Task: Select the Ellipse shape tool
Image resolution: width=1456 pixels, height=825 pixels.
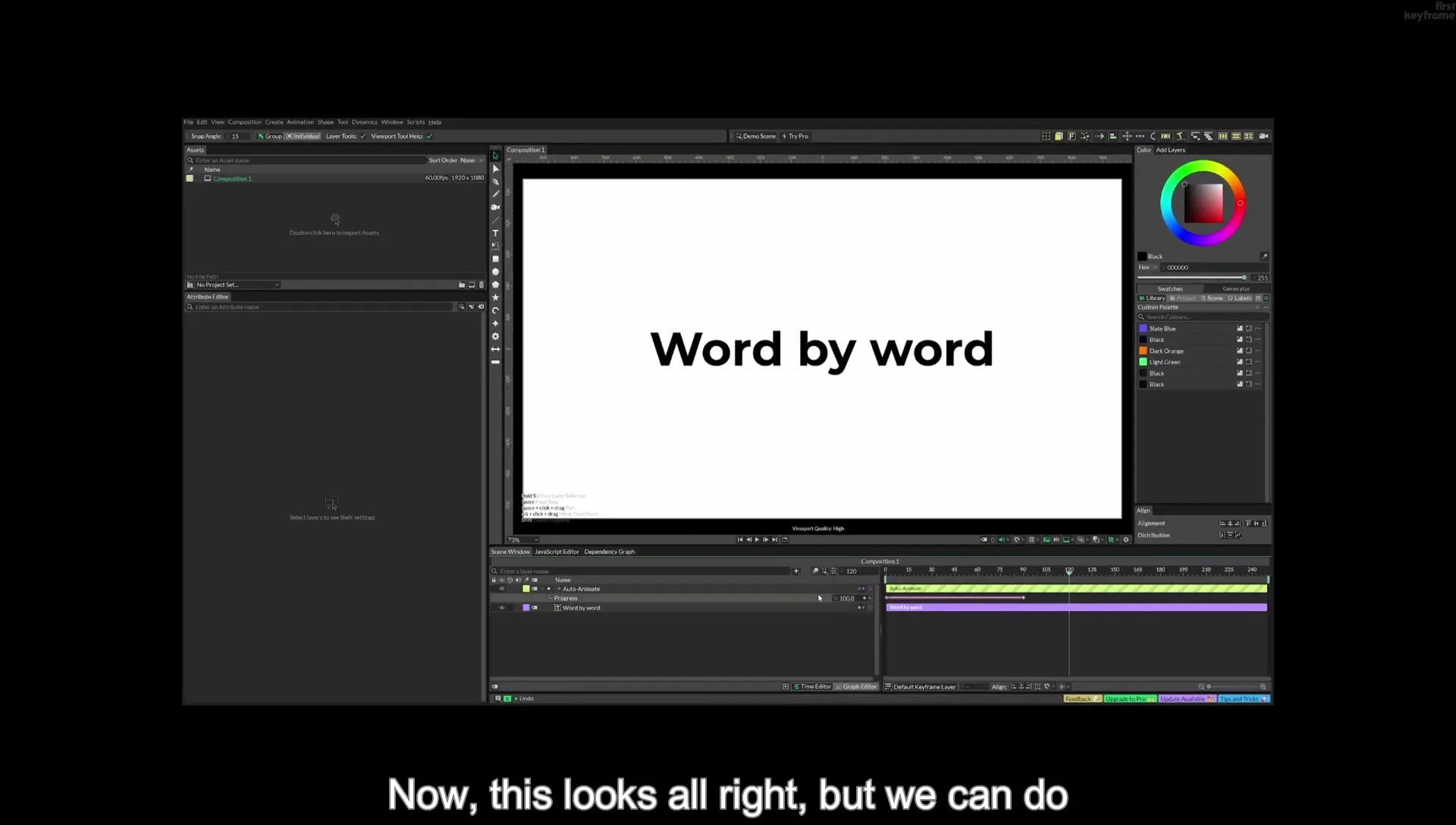Action: point(495,271)
